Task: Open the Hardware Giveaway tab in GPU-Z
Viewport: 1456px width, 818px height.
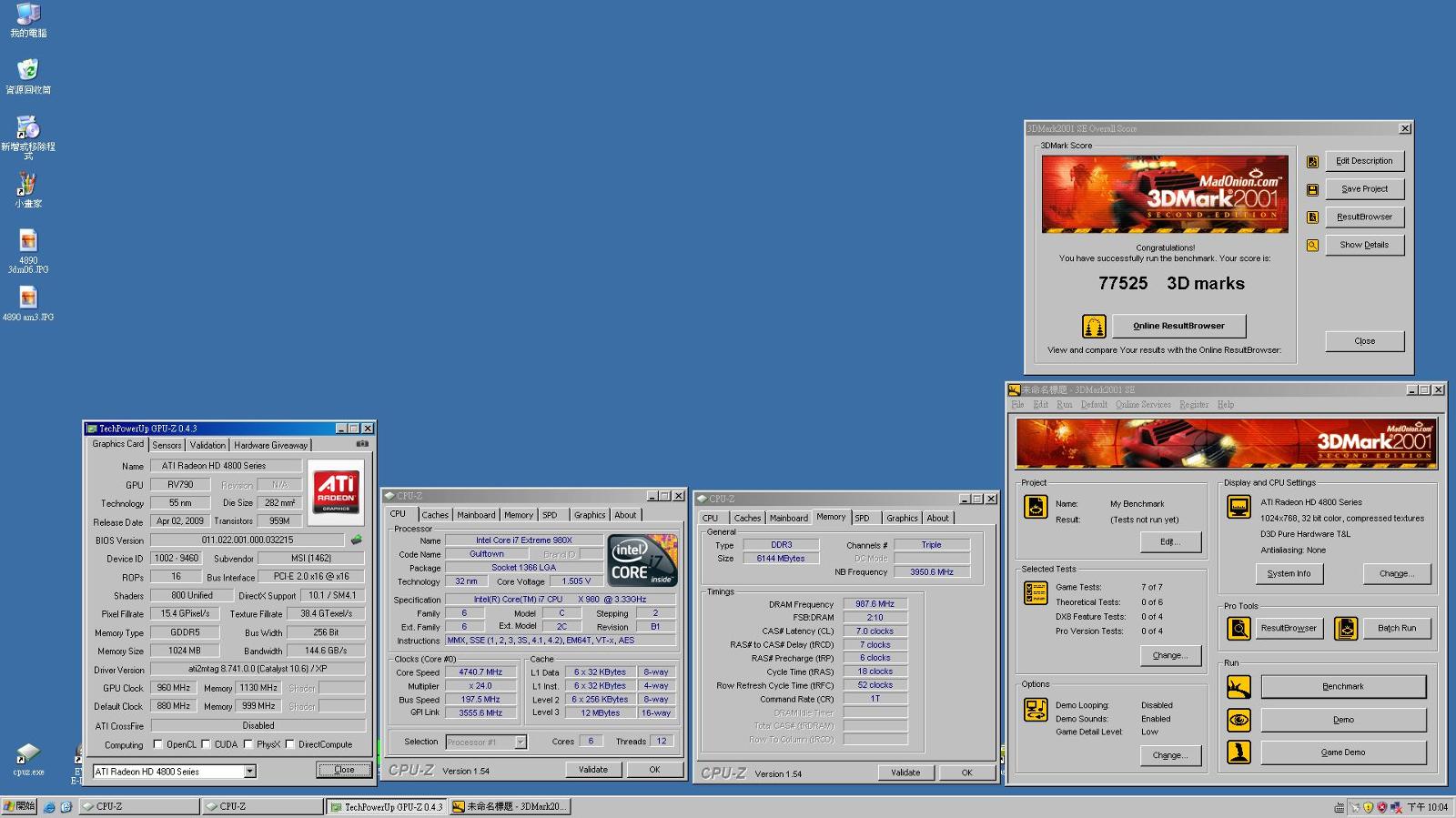Action: click(x=270, y=445)
